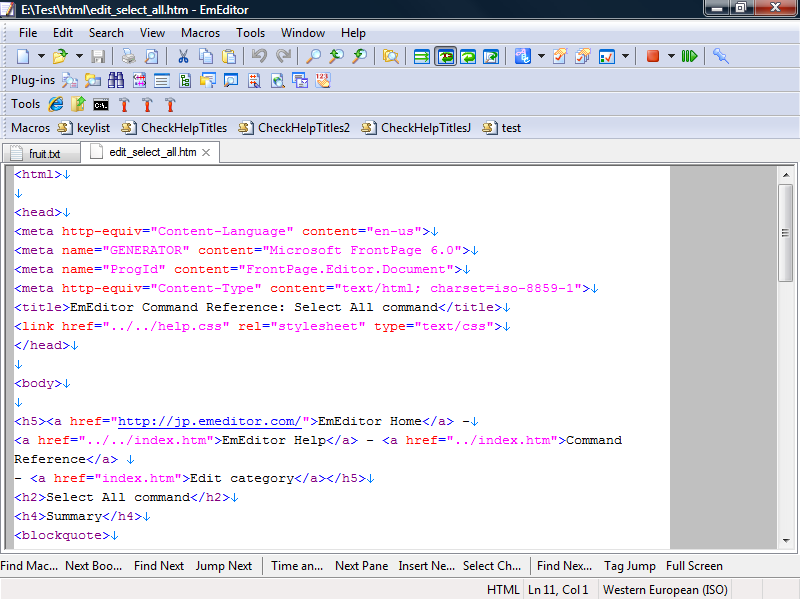Open the Tools menu
This screenshot has height=599, width=800.
251,33
